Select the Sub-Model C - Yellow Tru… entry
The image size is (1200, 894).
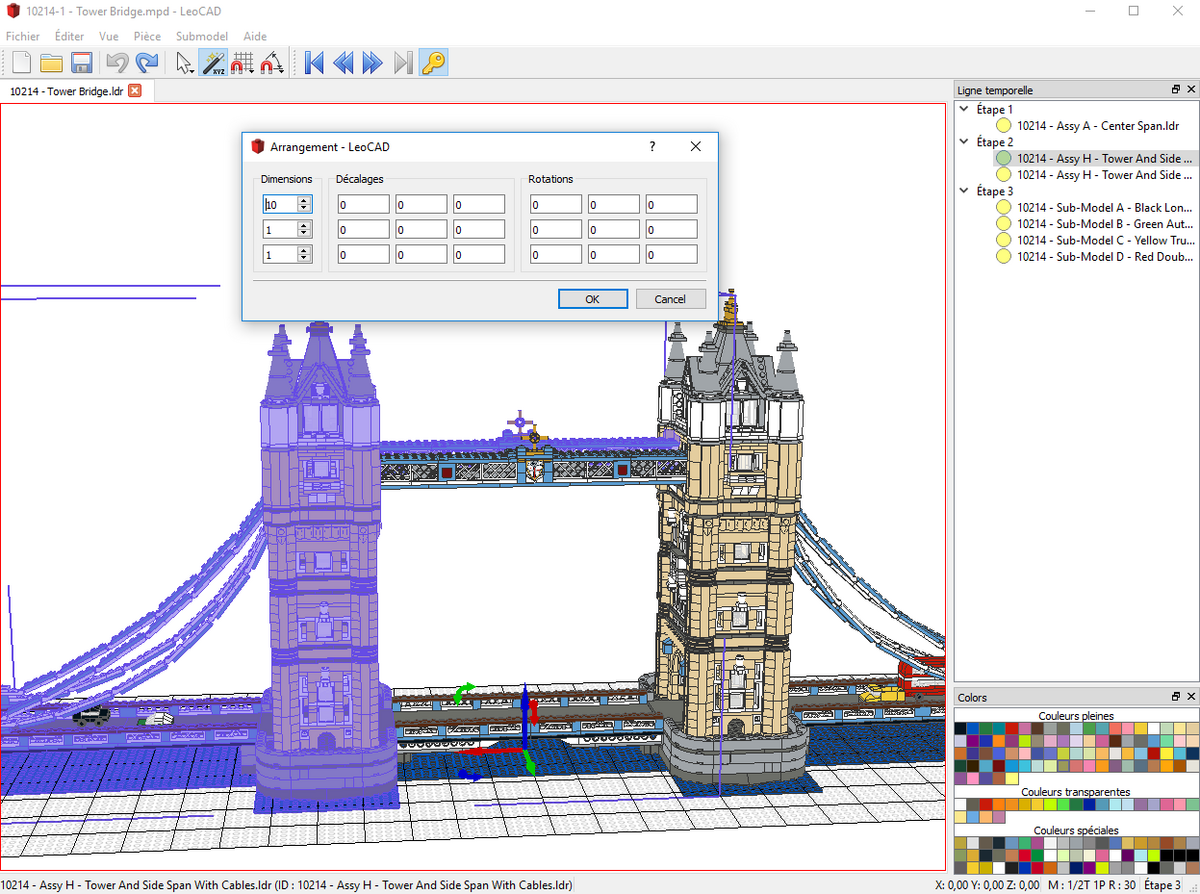1106,240
